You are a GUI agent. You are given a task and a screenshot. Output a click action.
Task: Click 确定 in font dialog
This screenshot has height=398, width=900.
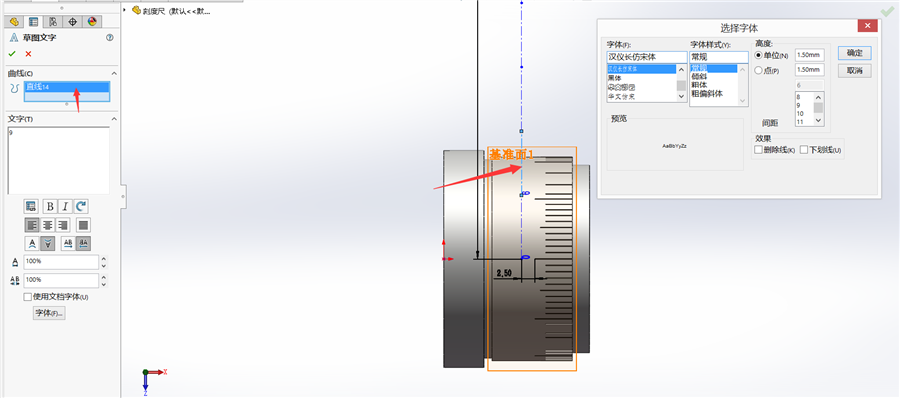coord(855,53)
